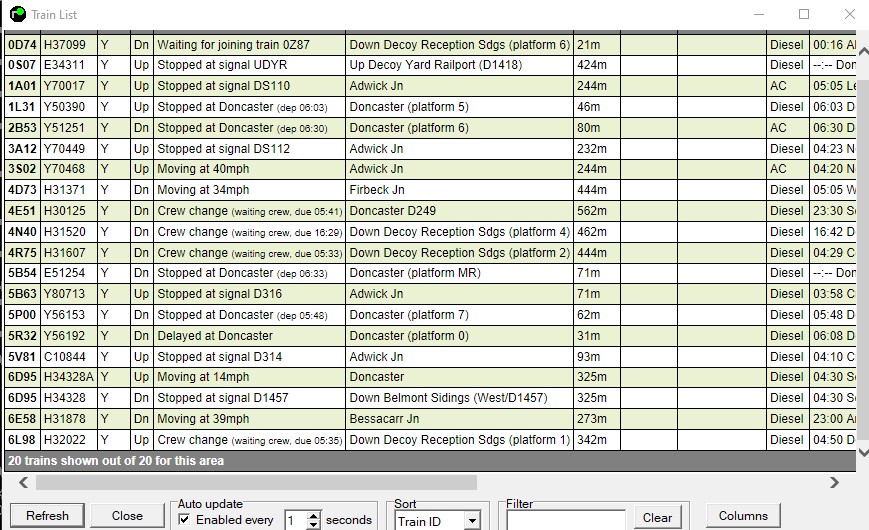Select train 5P00 row
The width and height of the screenshot is (869, 530).
click(x=430, y=315)
